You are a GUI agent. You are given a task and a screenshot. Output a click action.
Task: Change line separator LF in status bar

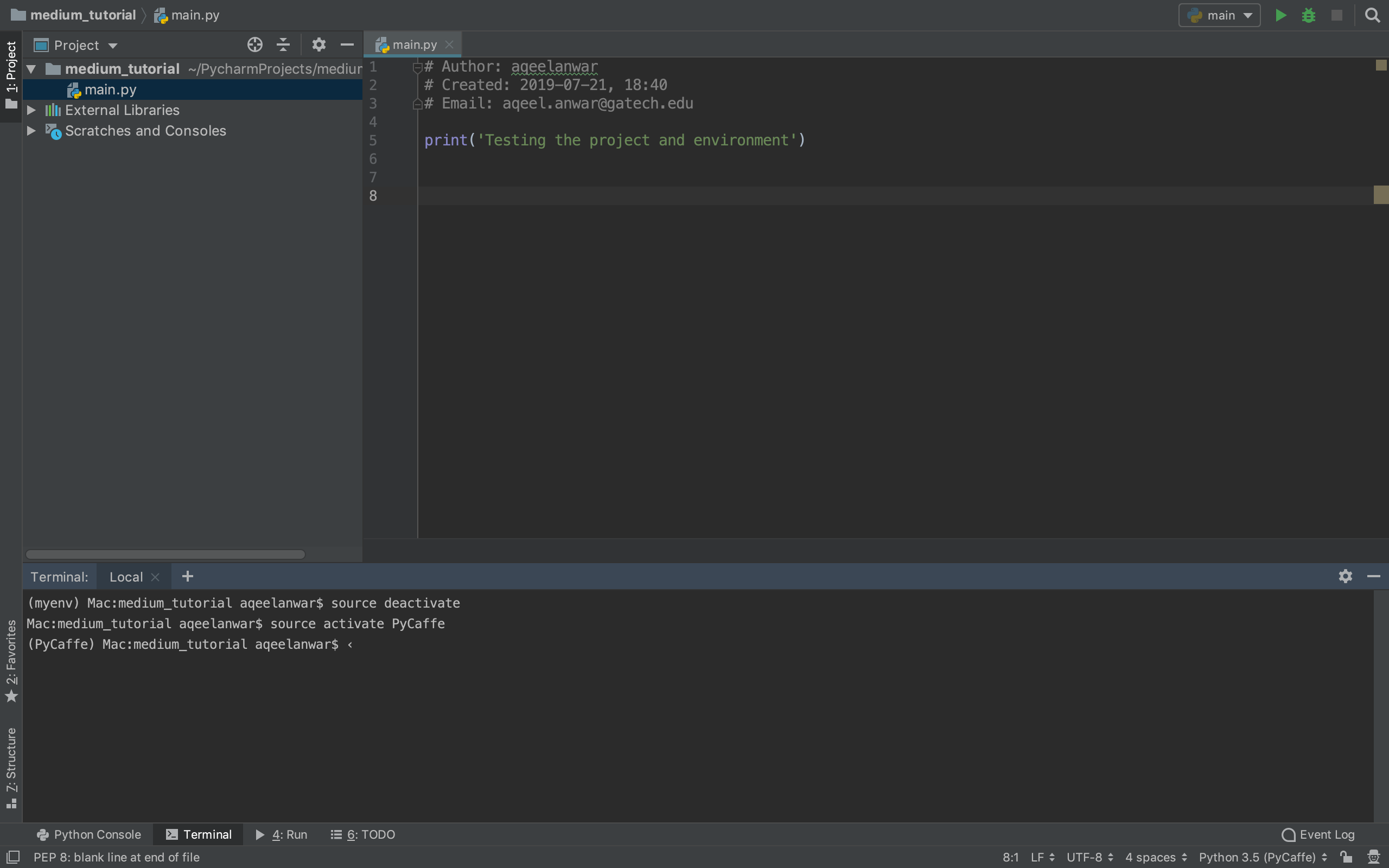point(1042,857)
